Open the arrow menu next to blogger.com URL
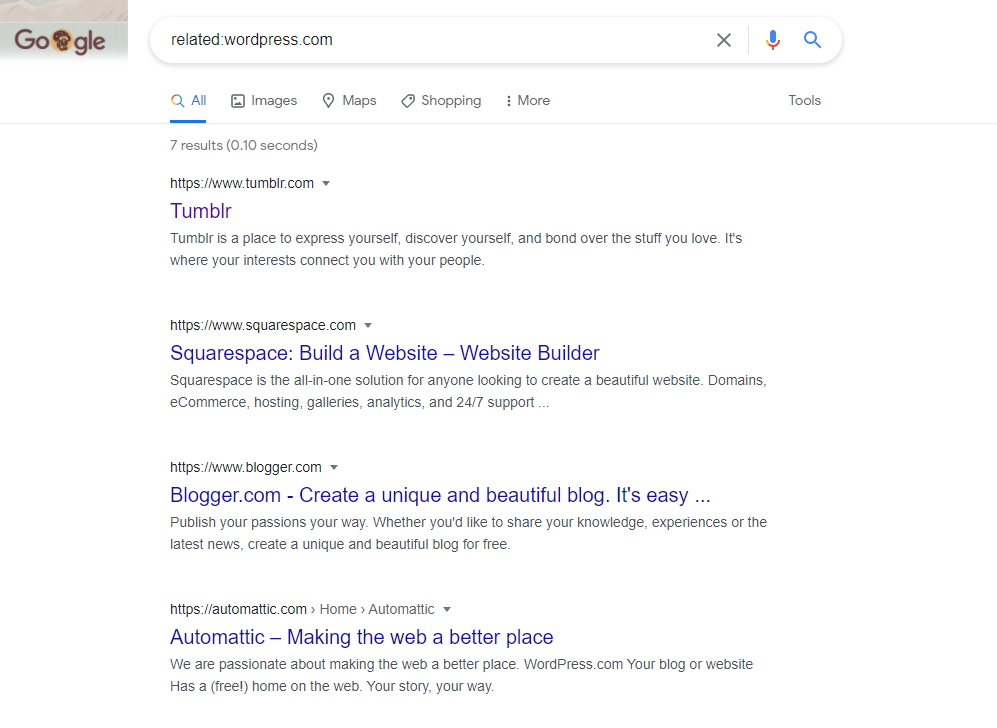 pyautogui.click(x=334, y=468)
